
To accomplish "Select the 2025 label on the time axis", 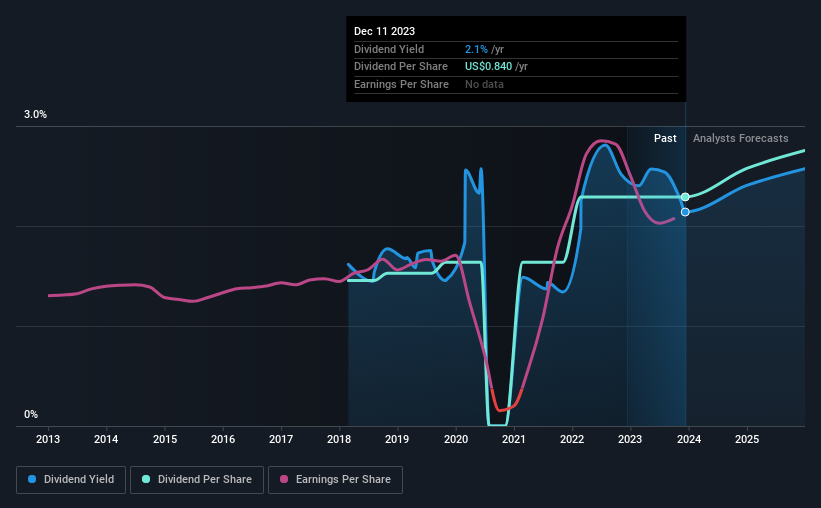I will 747,439.
